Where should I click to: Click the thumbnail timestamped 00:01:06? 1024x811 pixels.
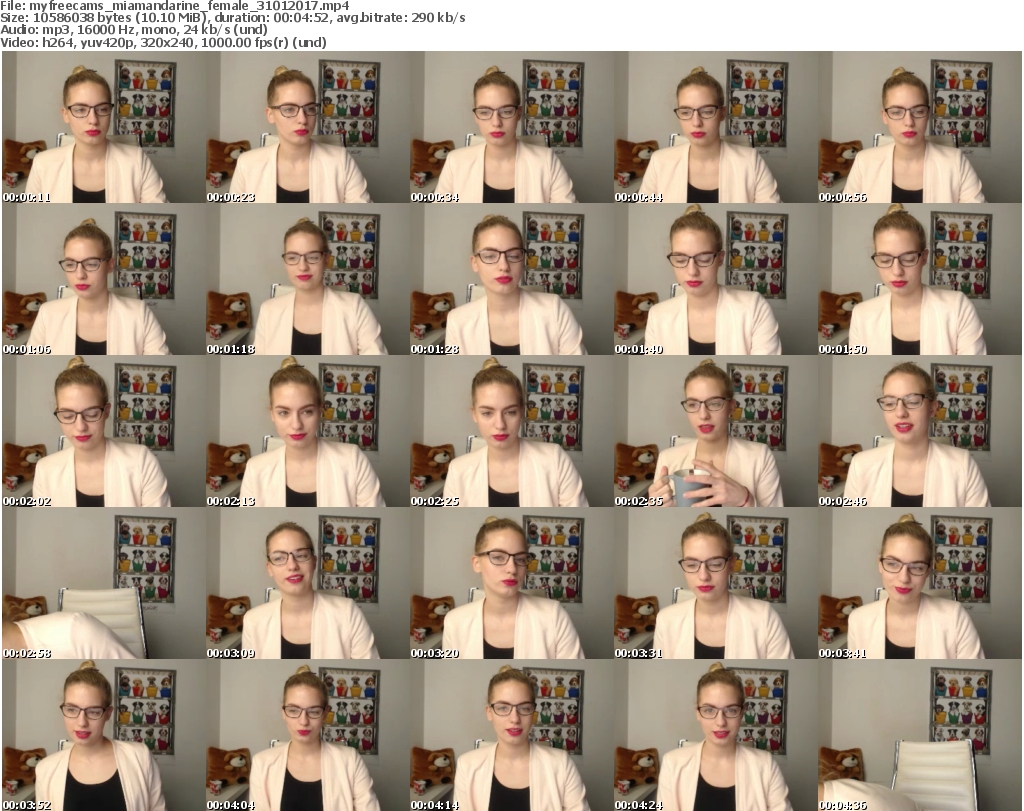click(103, 281)
